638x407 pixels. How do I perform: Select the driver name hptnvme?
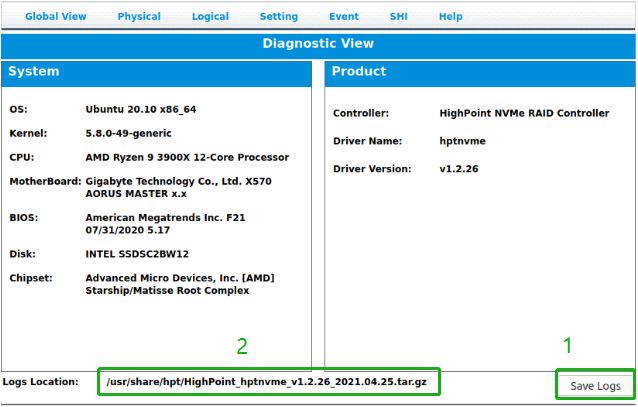click(x=462, y=141)
